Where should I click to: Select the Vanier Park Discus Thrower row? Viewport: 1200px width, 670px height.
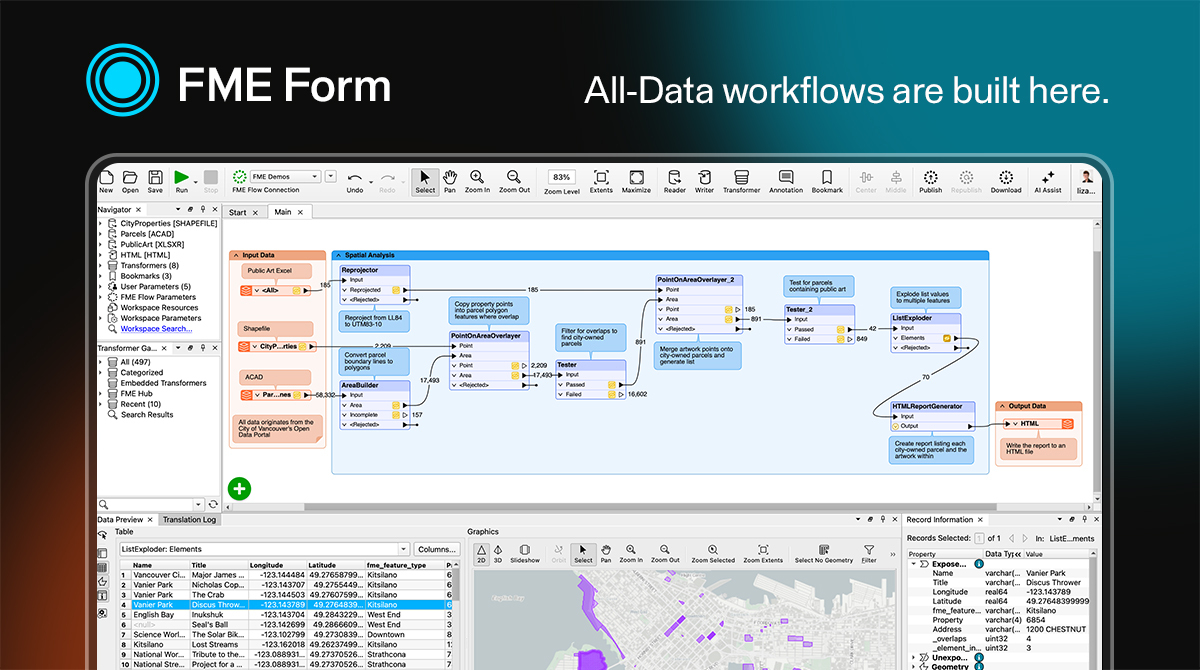pos(286,604)
